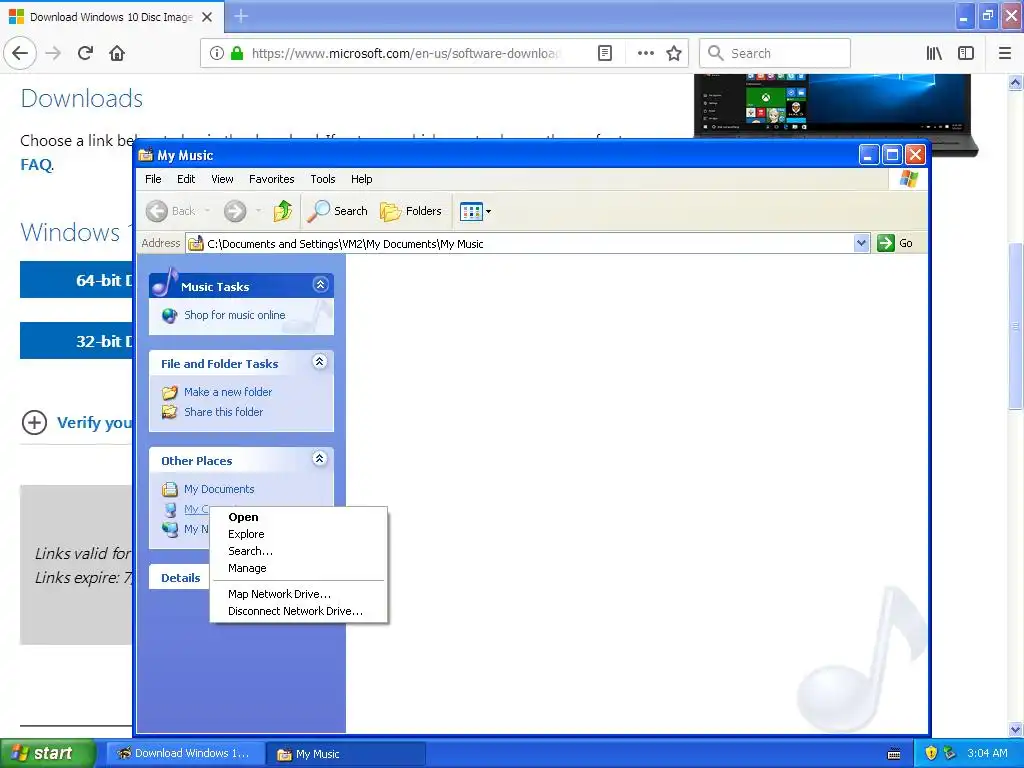Expand the Verify your download section
Screen dimensions: 1024x768
click(x=77, y=423)
